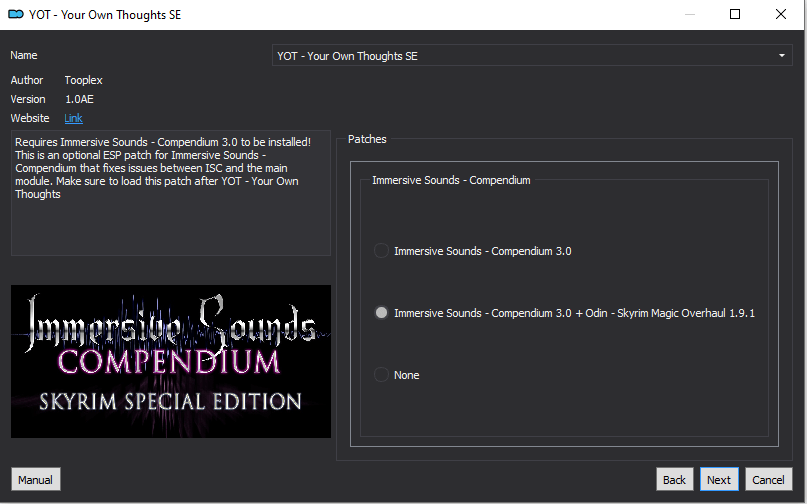
Task: Click the Name label
Action: pyautogui.click(x=24, y=55)
